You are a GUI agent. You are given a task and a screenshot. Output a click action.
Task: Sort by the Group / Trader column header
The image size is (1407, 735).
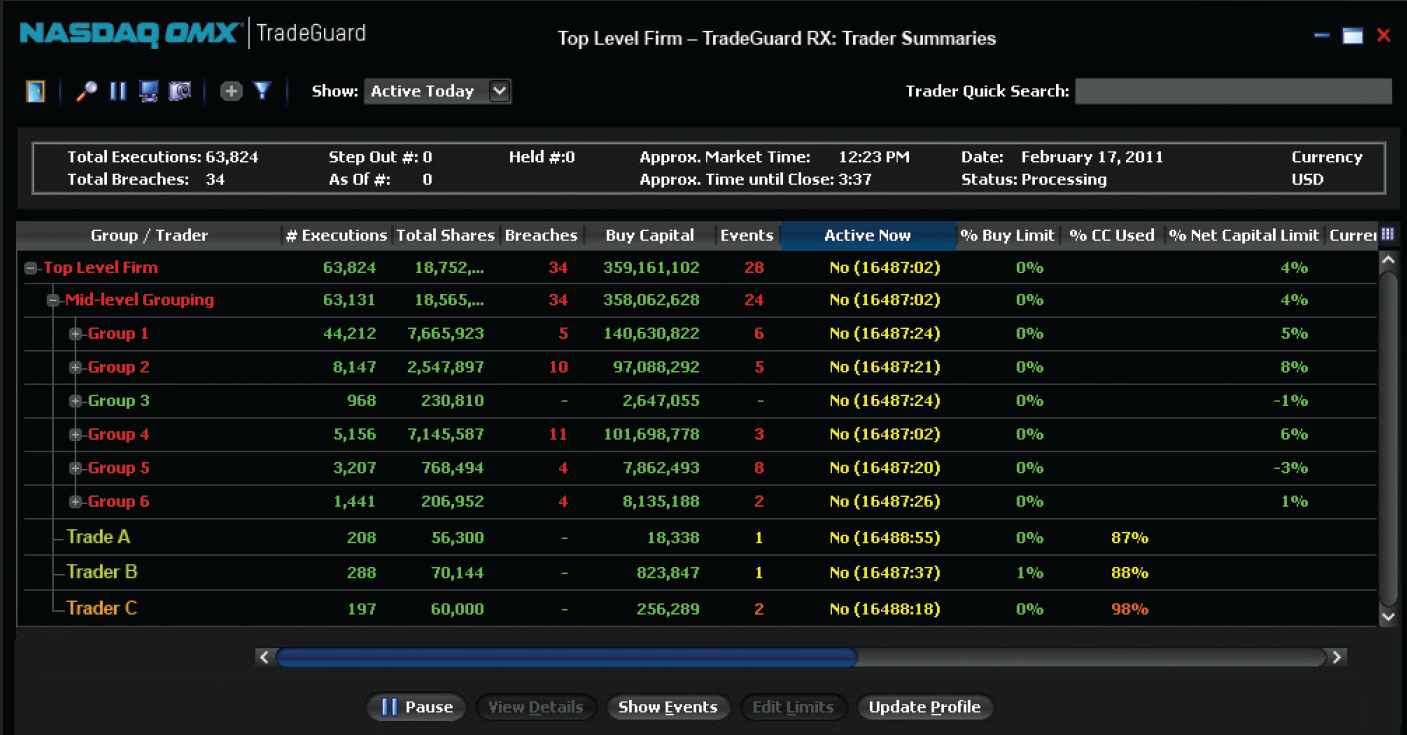(x=149, y=236)
